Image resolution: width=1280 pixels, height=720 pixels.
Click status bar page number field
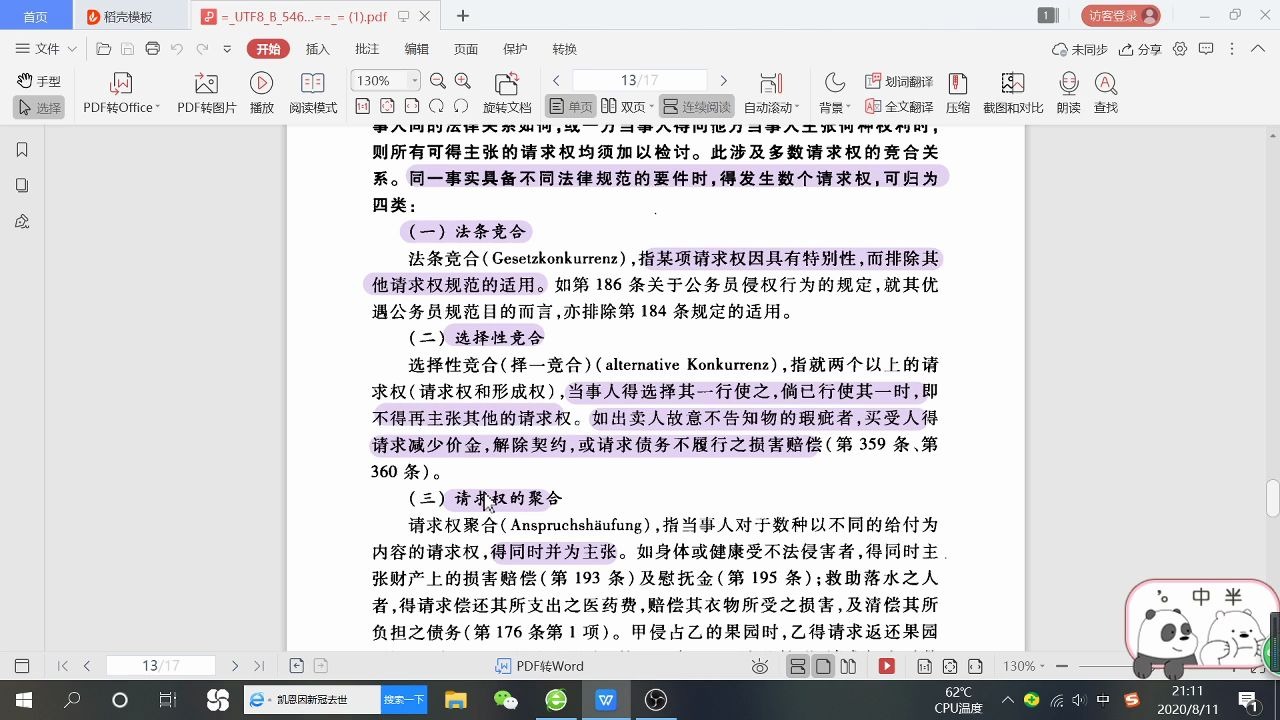161,666
